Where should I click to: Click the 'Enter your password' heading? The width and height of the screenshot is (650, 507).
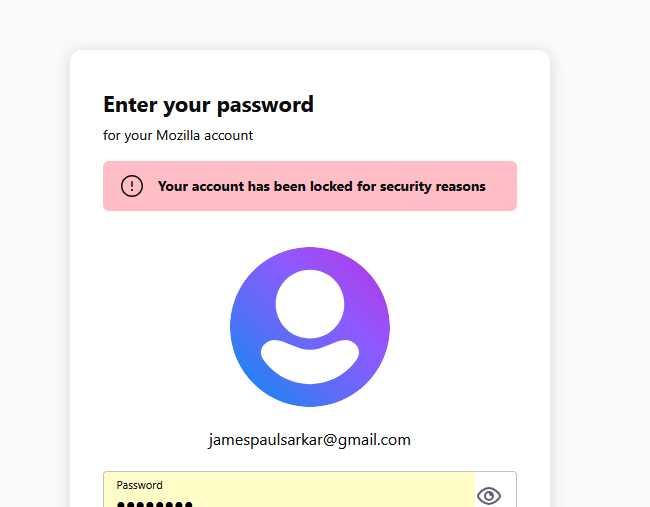click(208, 105)
